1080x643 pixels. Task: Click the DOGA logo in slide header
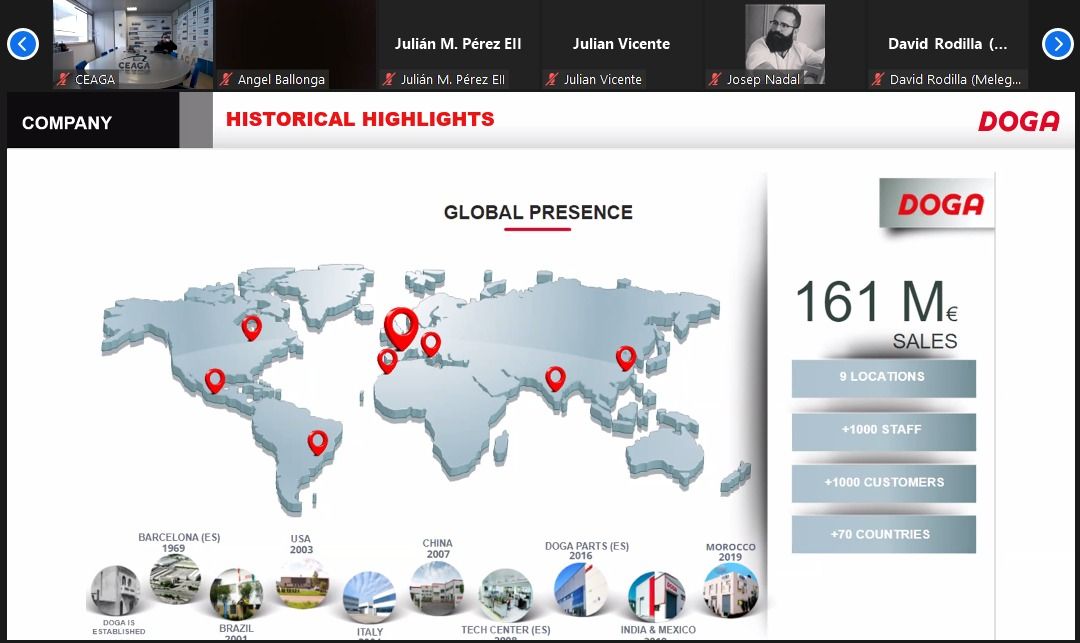tap(1019, 121)
